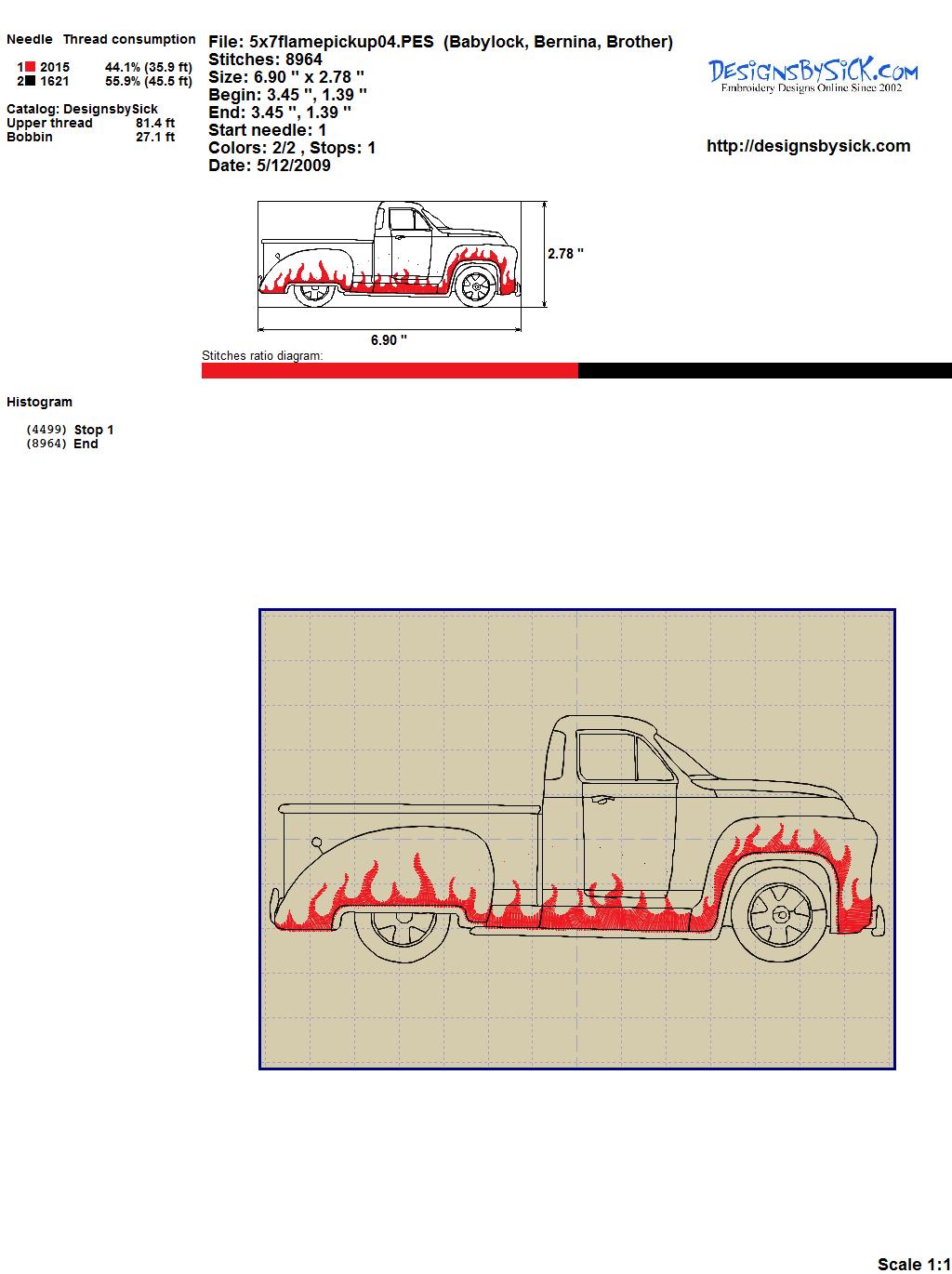Click the red needle 1 color swatch
Viewport: 952px width, 1274px height.
[x=31, y=67]
